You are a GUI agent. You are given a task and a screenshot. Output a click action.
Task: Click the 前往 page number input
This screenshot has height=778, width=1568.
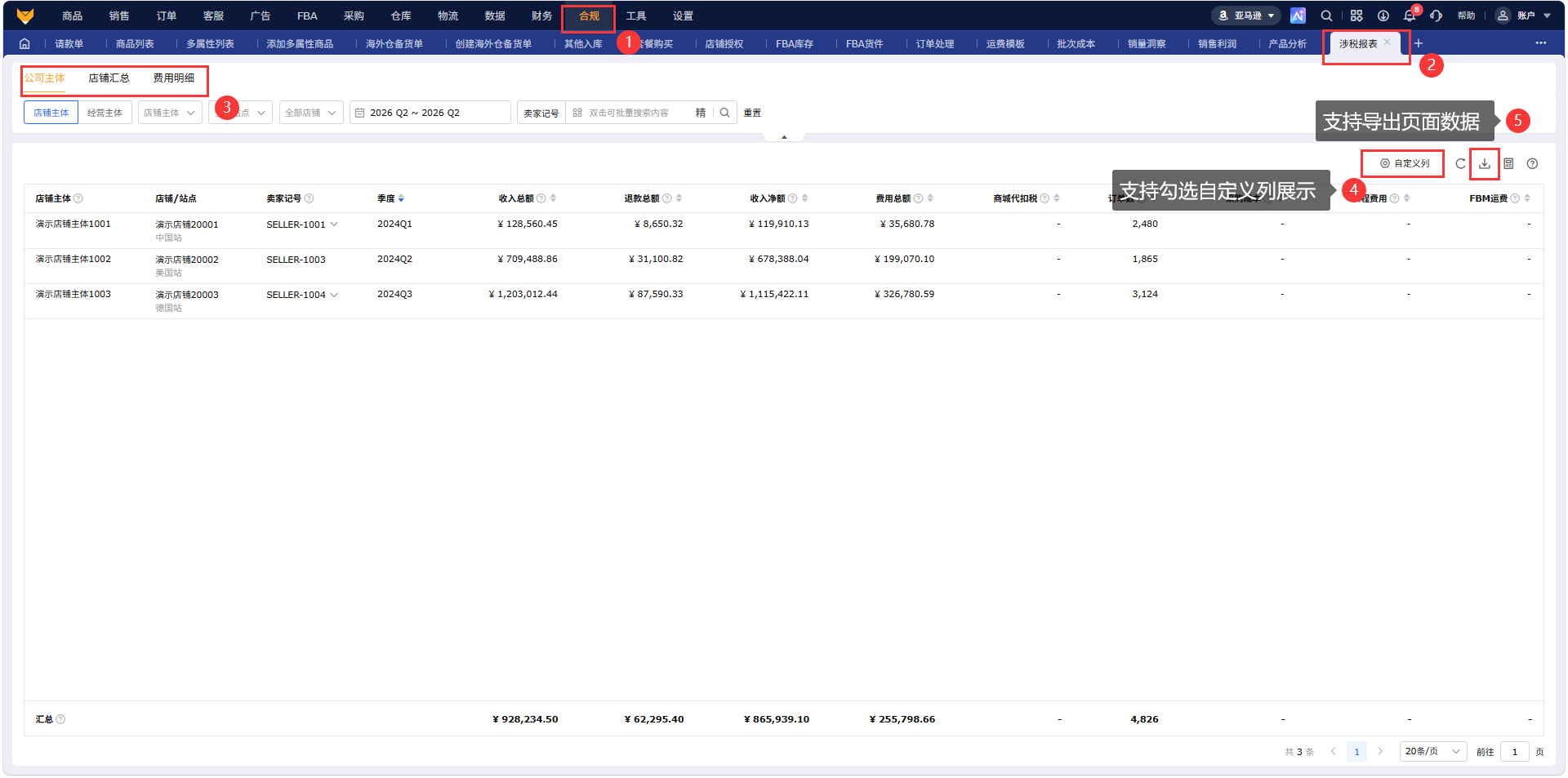pos(1515,752)
